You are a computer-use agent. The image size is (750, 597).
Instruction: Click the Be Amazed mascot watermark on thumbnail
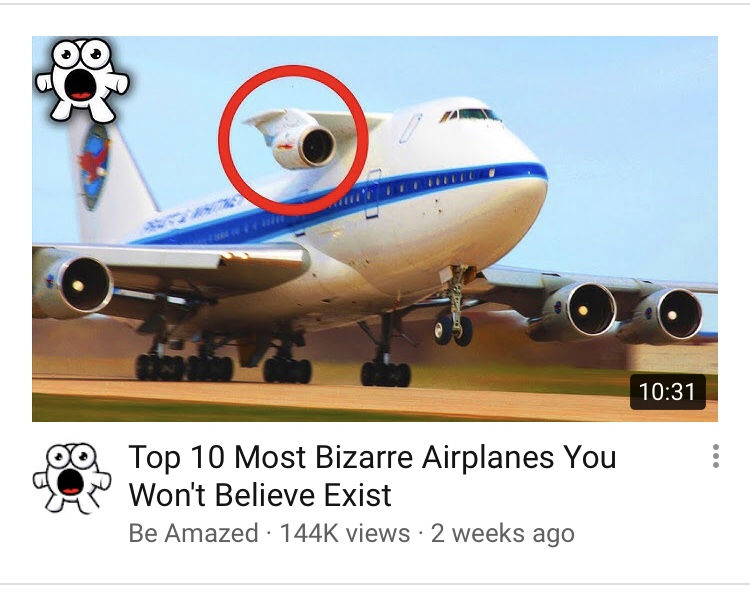82,80
